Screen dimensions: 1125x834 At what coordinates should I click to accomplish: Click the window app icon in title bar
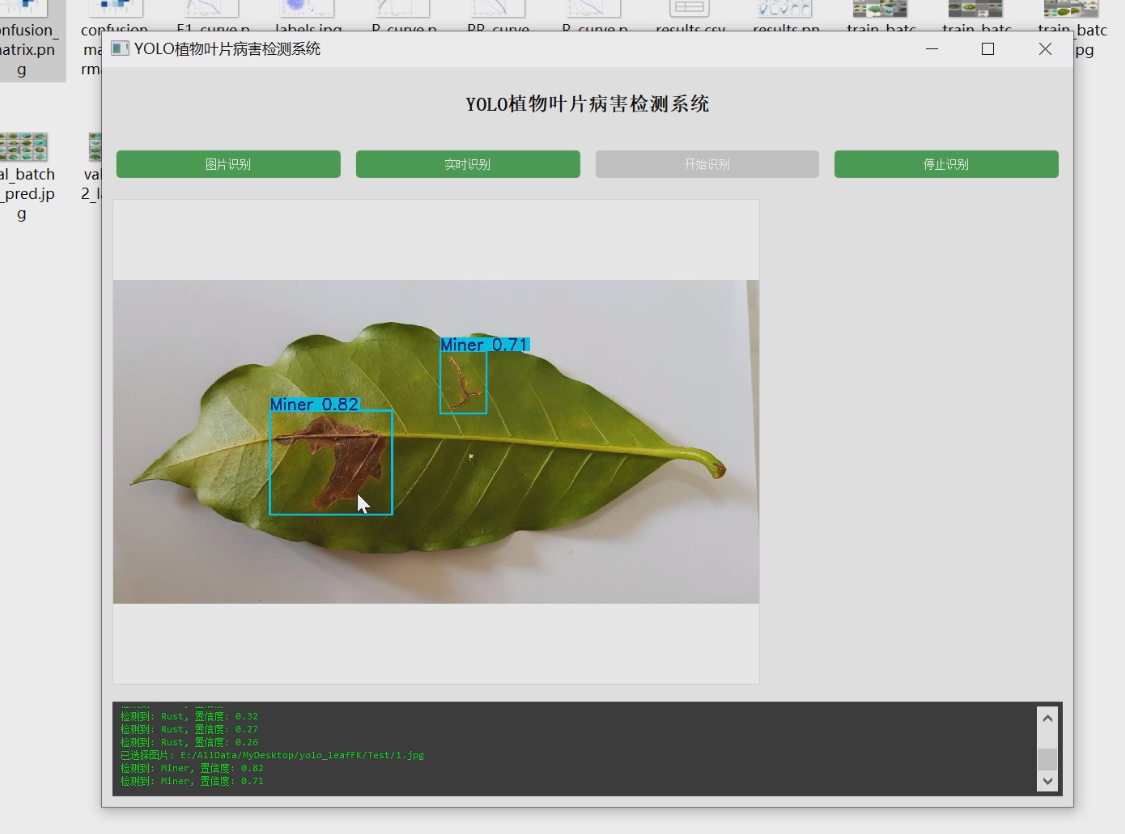coord(121,49)
